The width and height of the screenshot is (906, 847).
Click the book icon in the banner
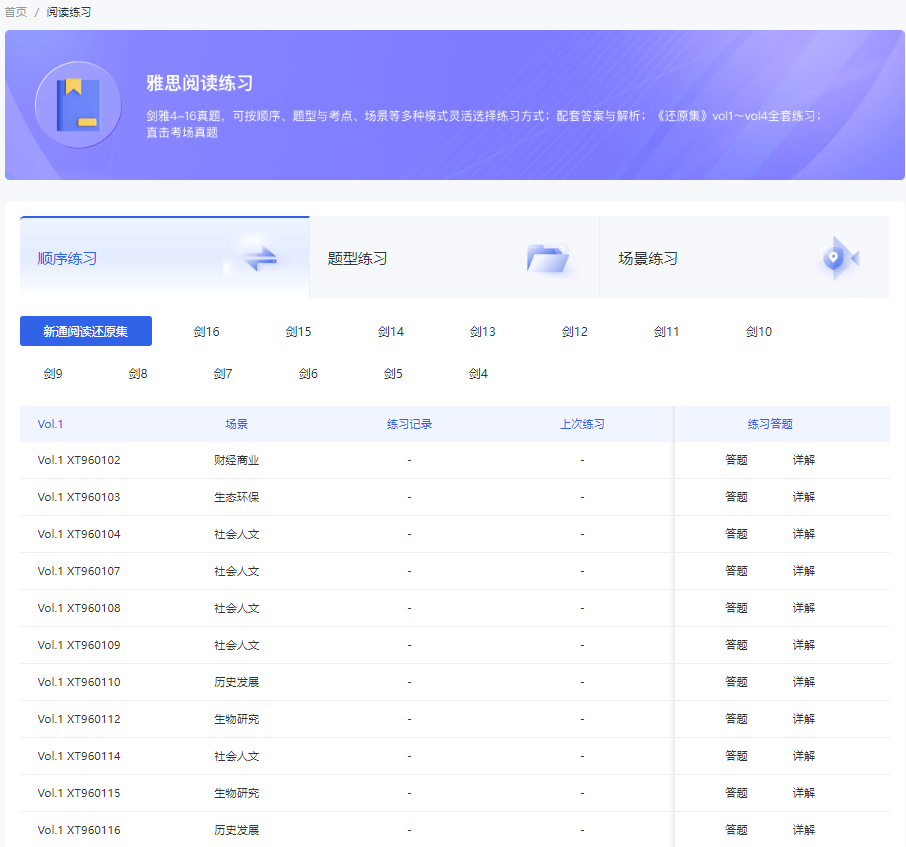79,105
